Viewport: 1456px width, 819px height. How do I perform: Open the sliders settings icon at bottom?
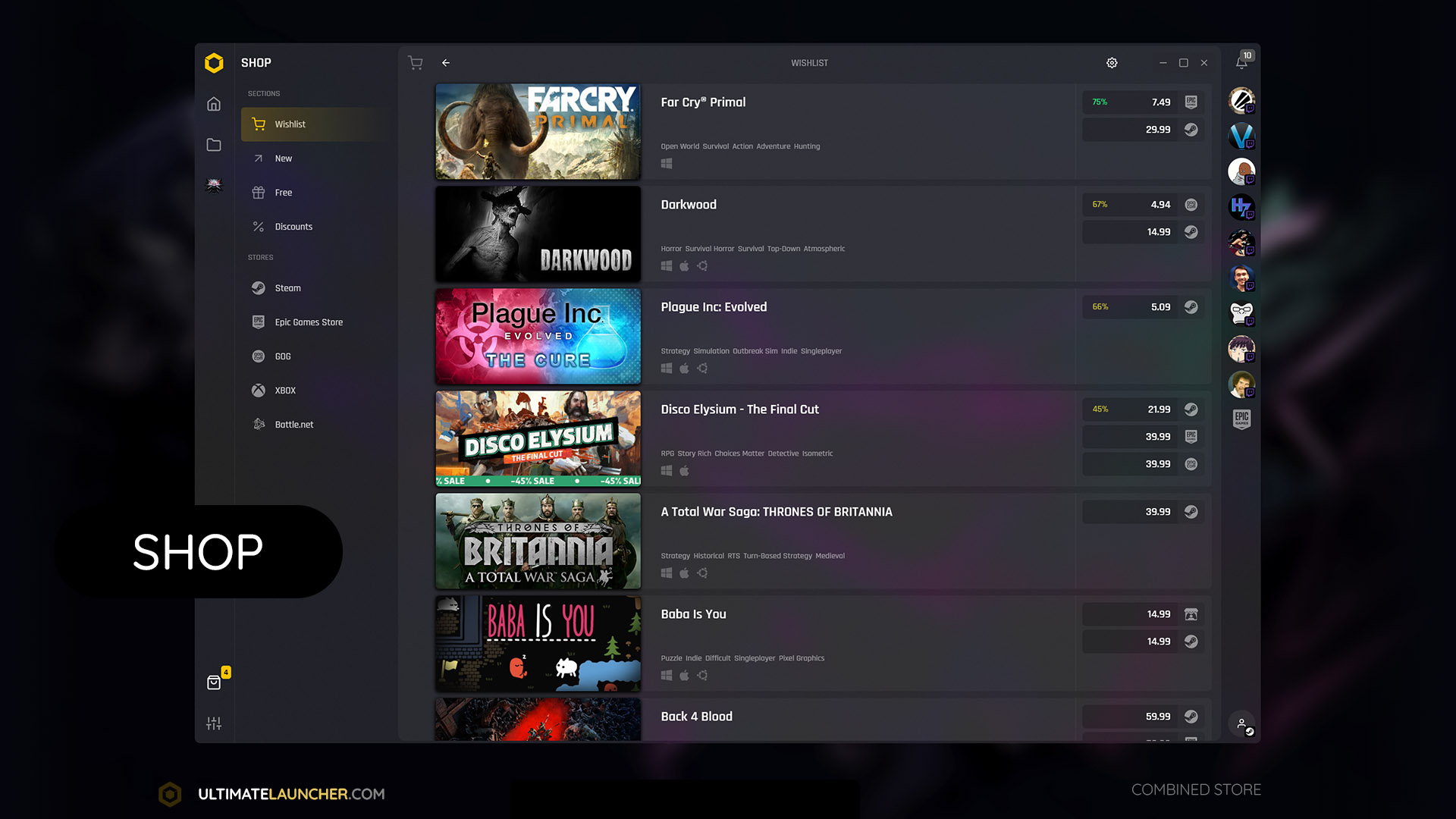coord(214,723)
